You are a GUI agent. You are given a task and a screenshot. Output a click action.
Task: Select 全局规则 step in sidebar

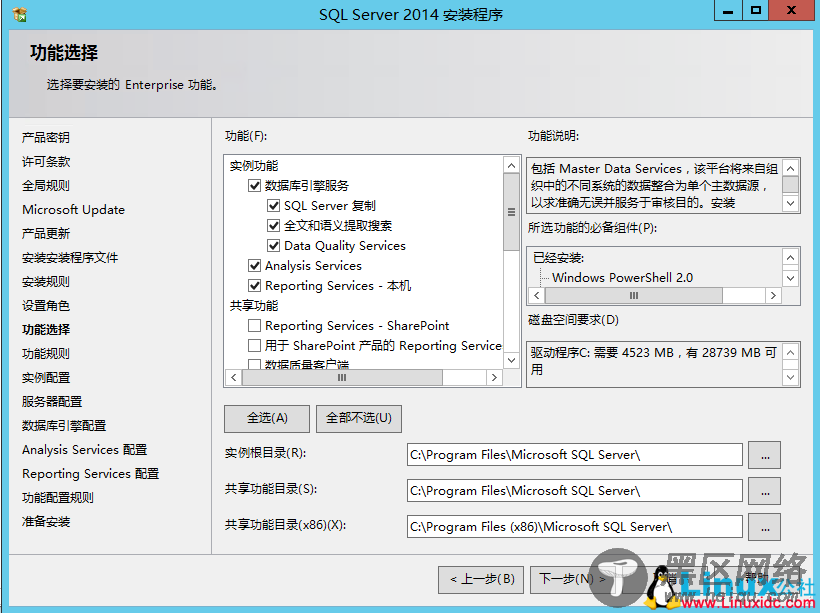(45, 186)
